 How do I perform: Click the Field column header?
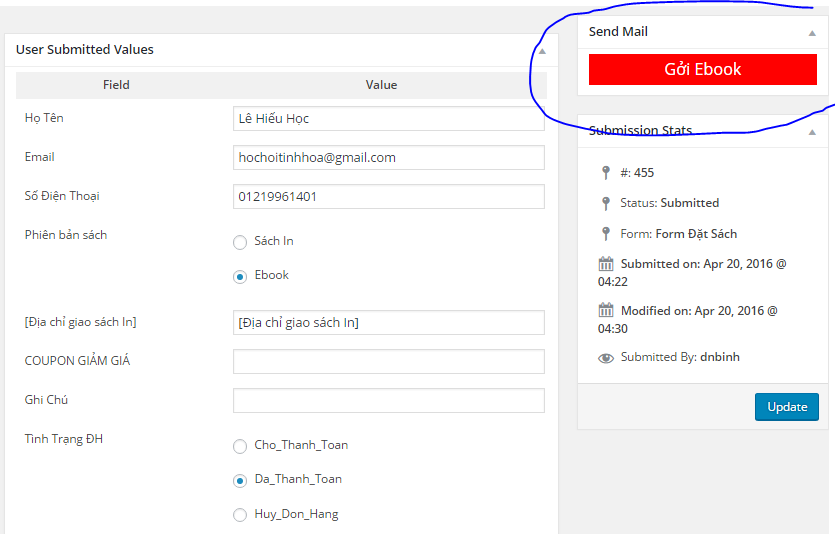coord(116,85)
